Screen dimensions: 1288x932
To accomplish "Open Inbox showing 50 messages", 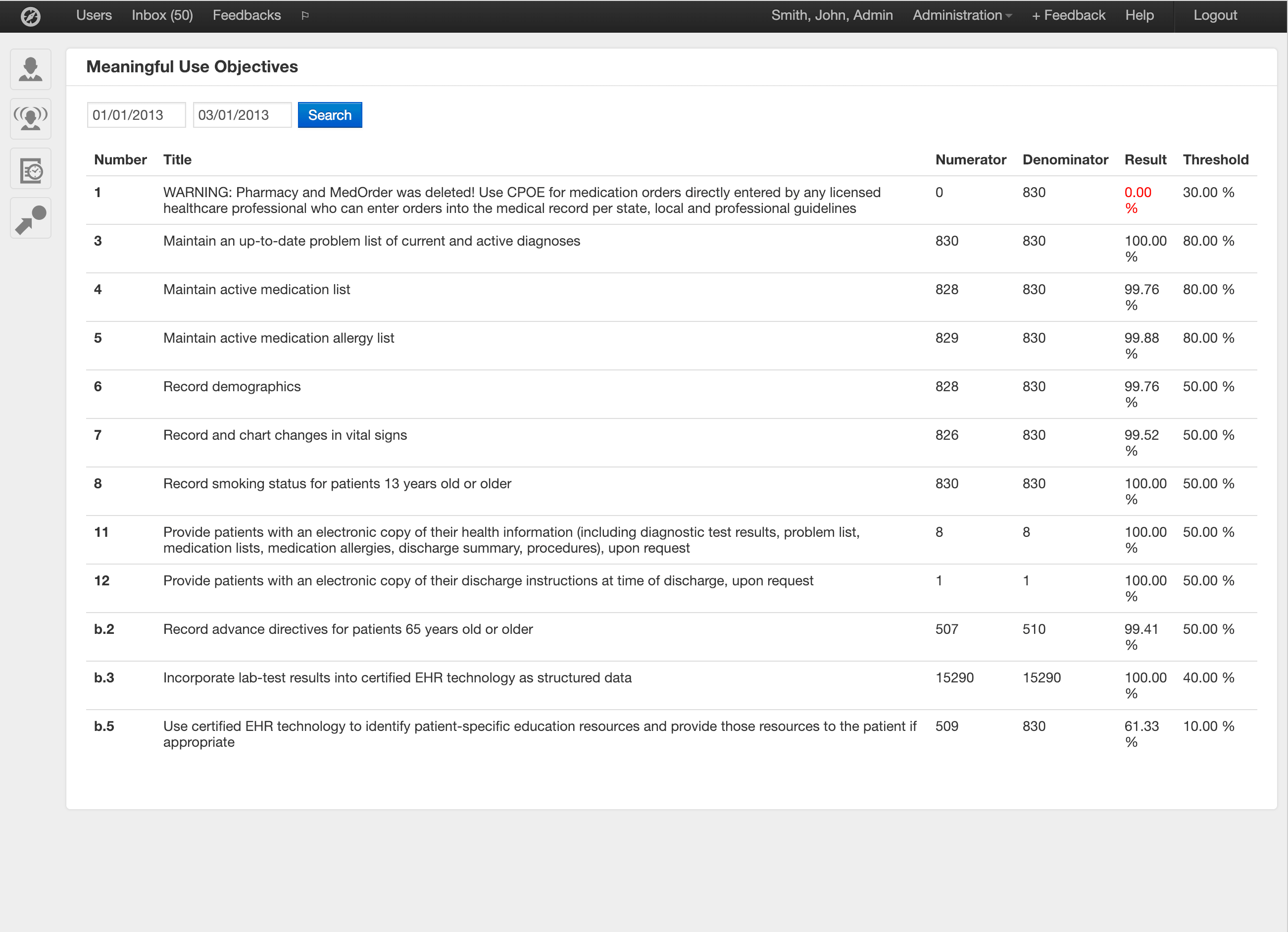I will (x=162, y=15).
